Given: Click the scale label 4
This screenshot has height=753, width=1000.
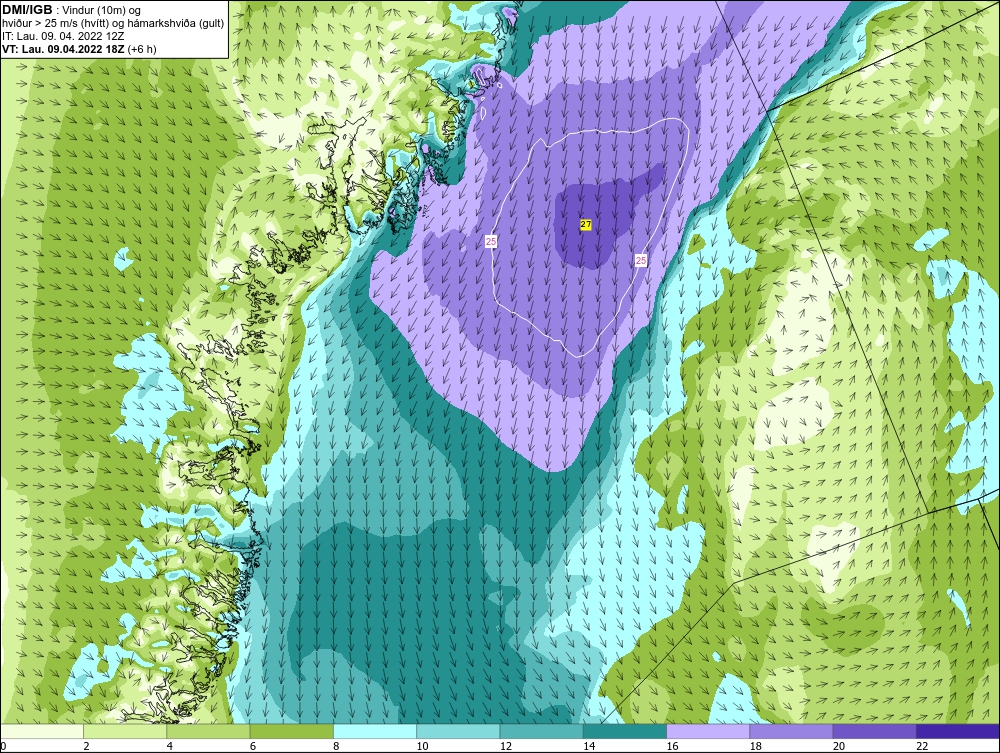Looking at the screenshot, I should coord(170,746).
